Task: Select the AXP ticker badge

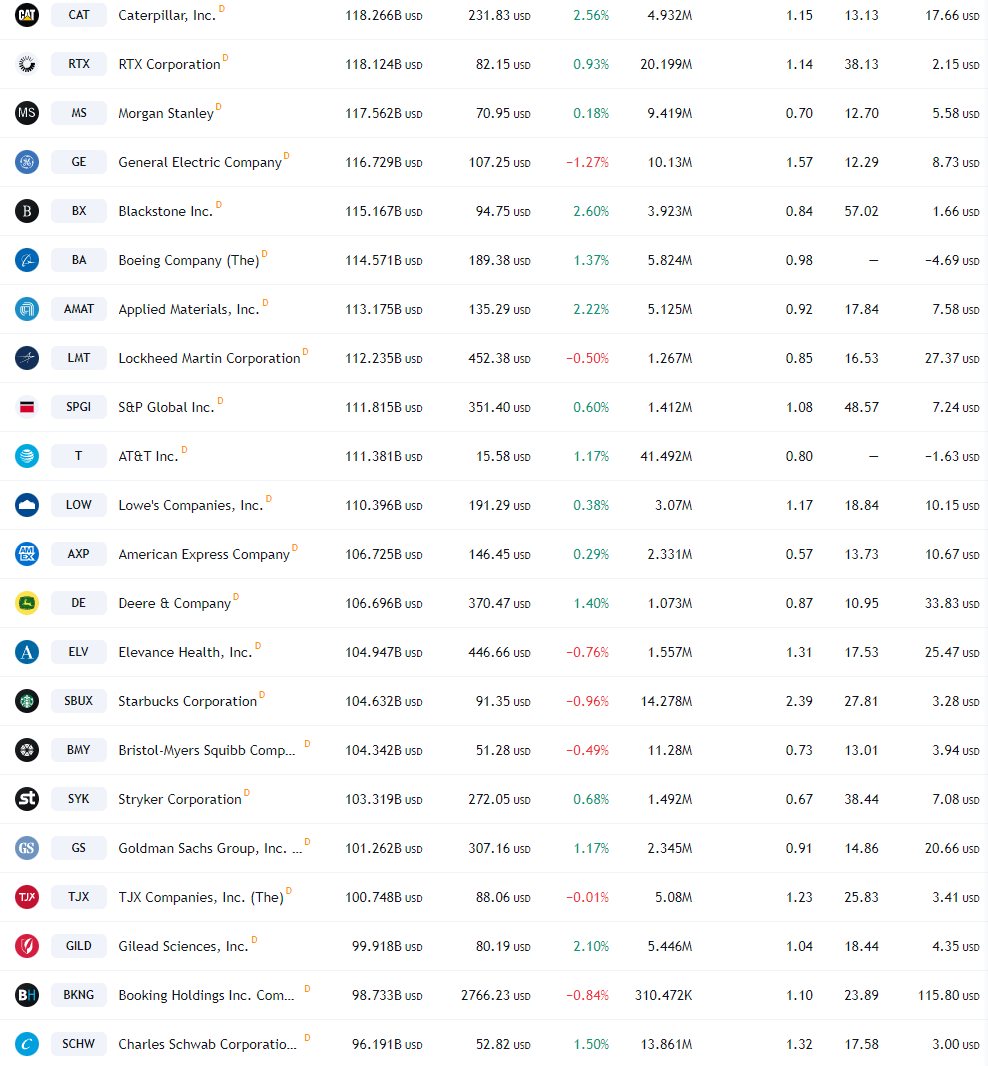Action: 79,553
